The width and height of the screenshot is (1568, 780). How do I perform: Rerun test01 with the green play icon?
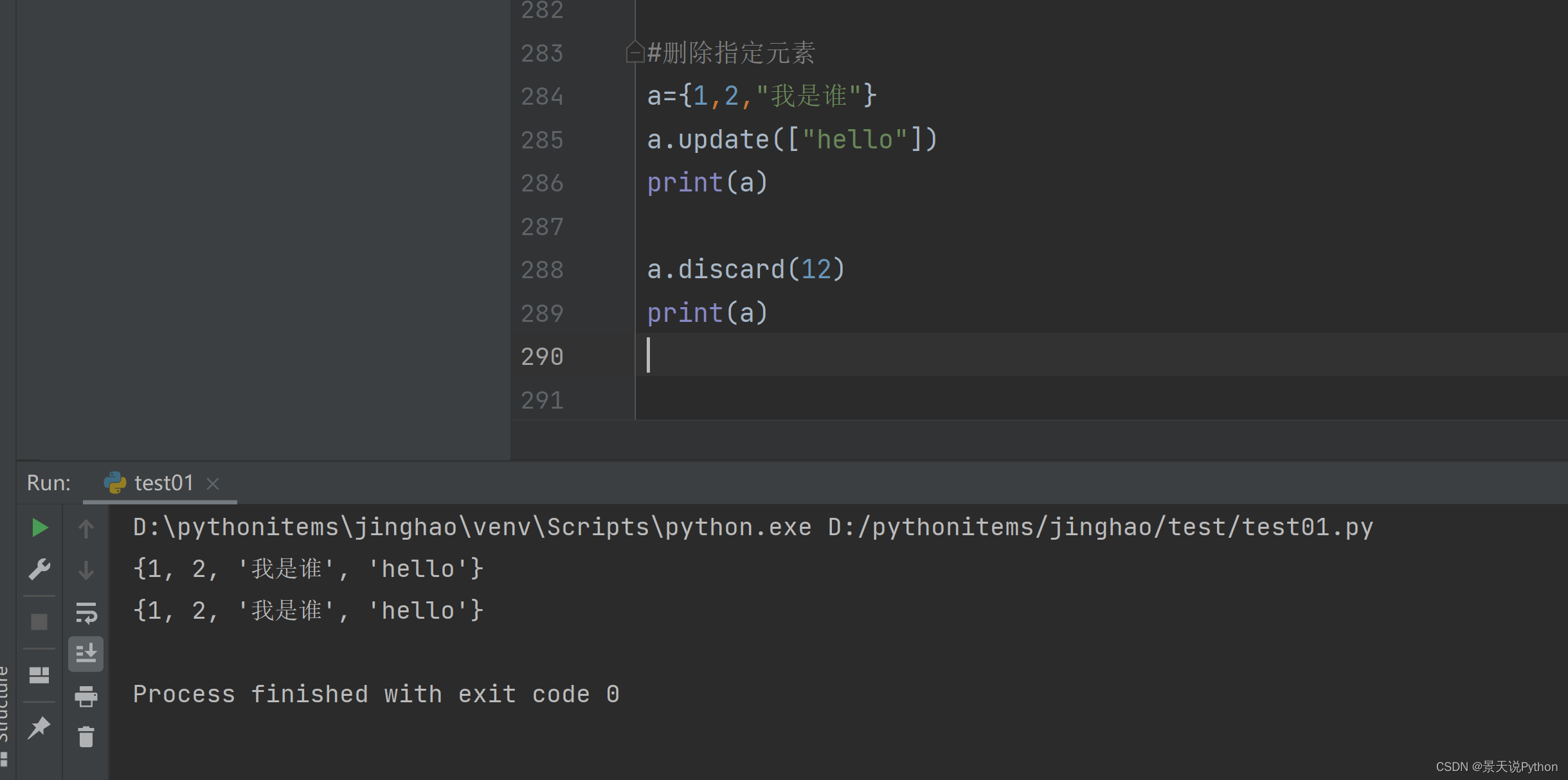pyautogui.click(x=40, y=528)
